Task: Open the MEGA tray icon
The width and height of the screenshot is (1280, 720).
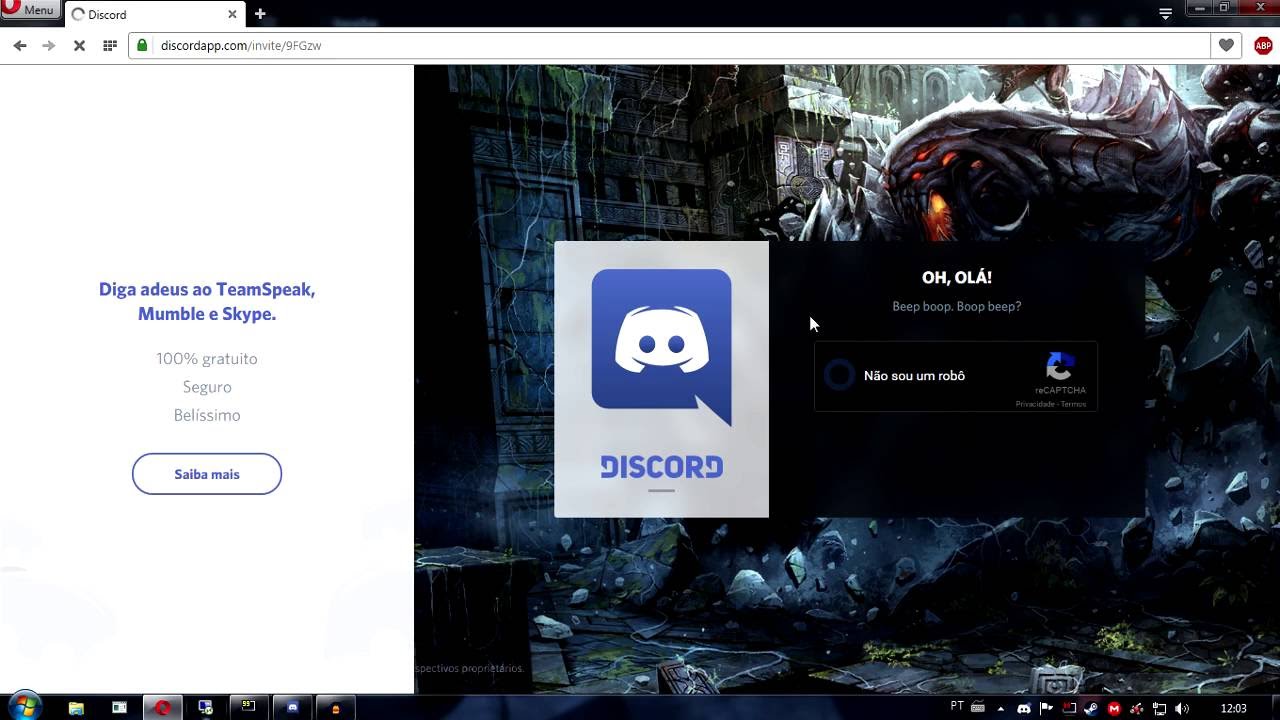Action: 1114,709
